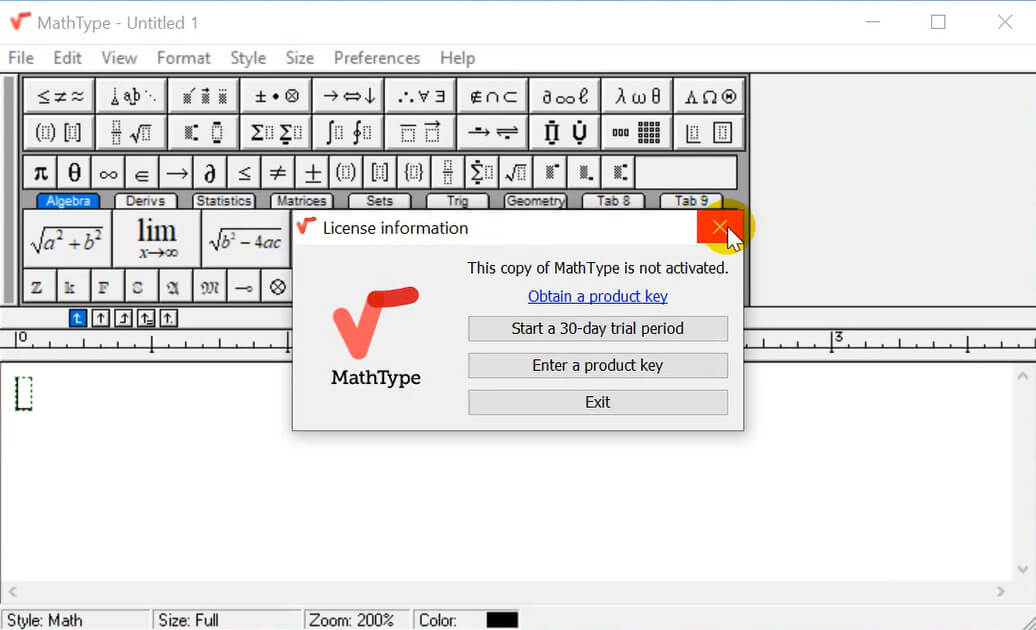Insert the plus-minus symbol from small bar
1036x630 pixels.
coord(313,173)
